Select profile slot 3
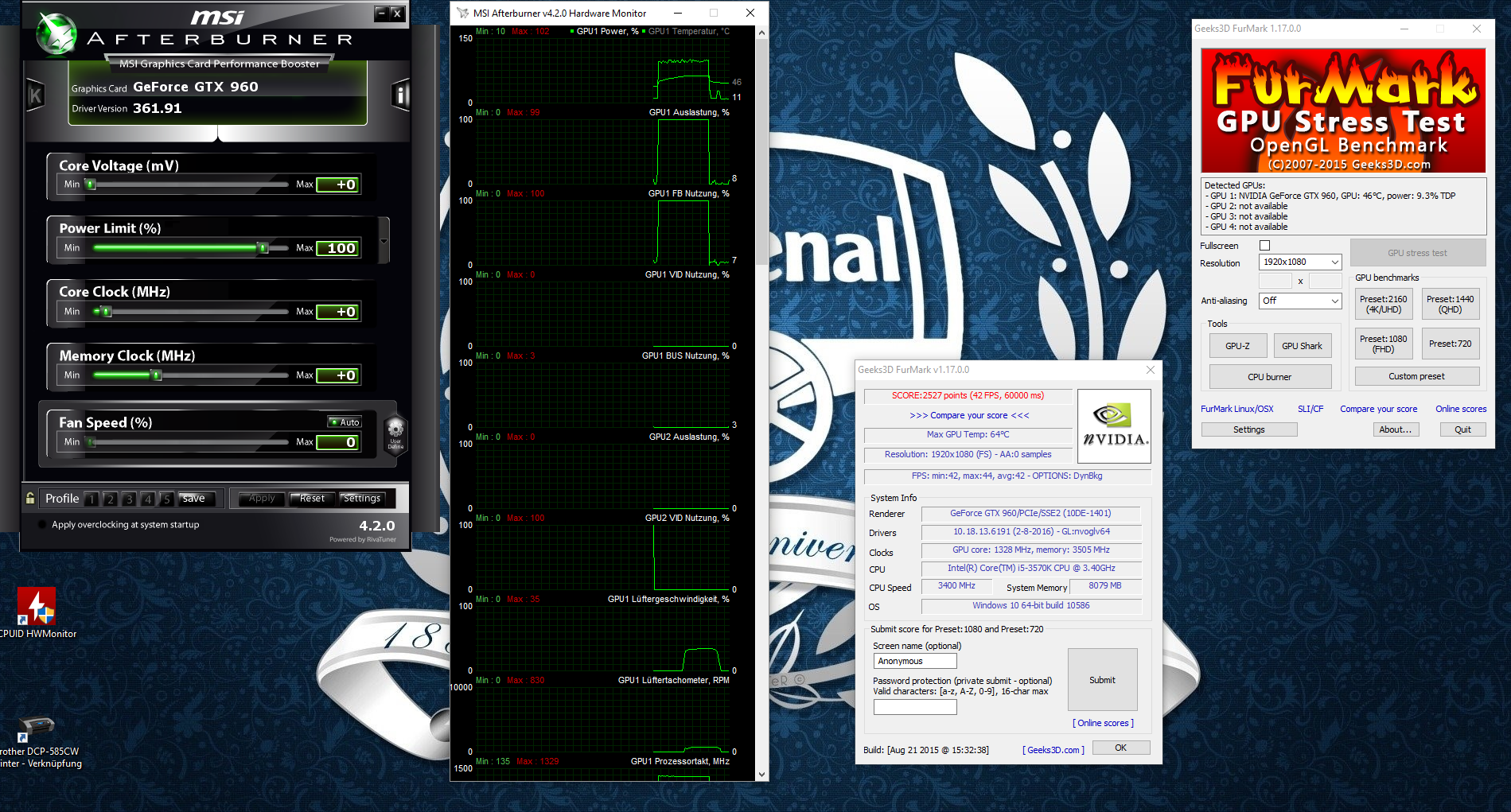Screen dimensions: 1511x812 129,499
